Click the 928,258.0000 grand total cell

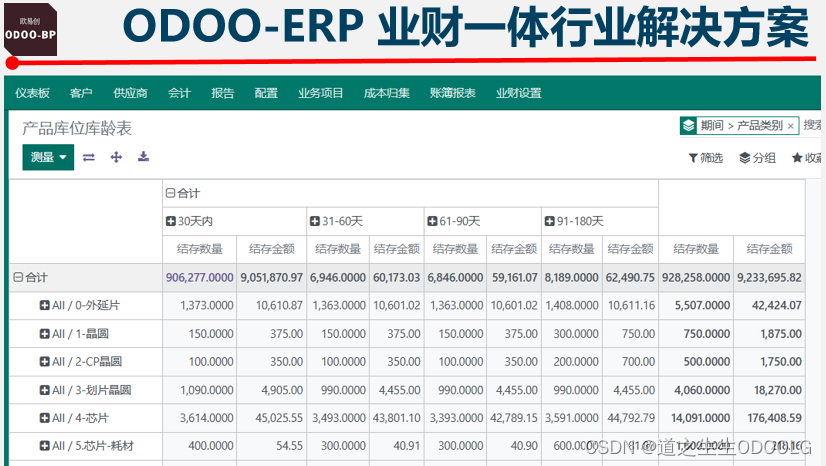coord(696,277)
